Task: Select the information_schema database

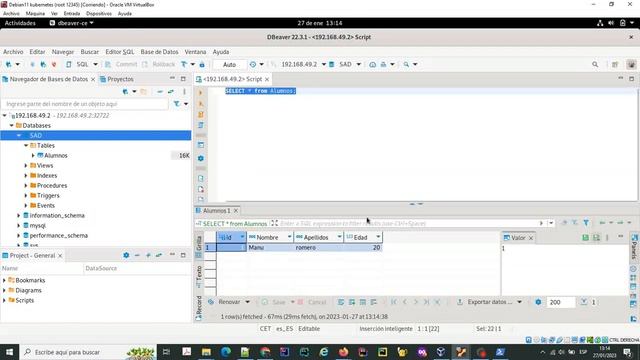Action: [57, 216]
